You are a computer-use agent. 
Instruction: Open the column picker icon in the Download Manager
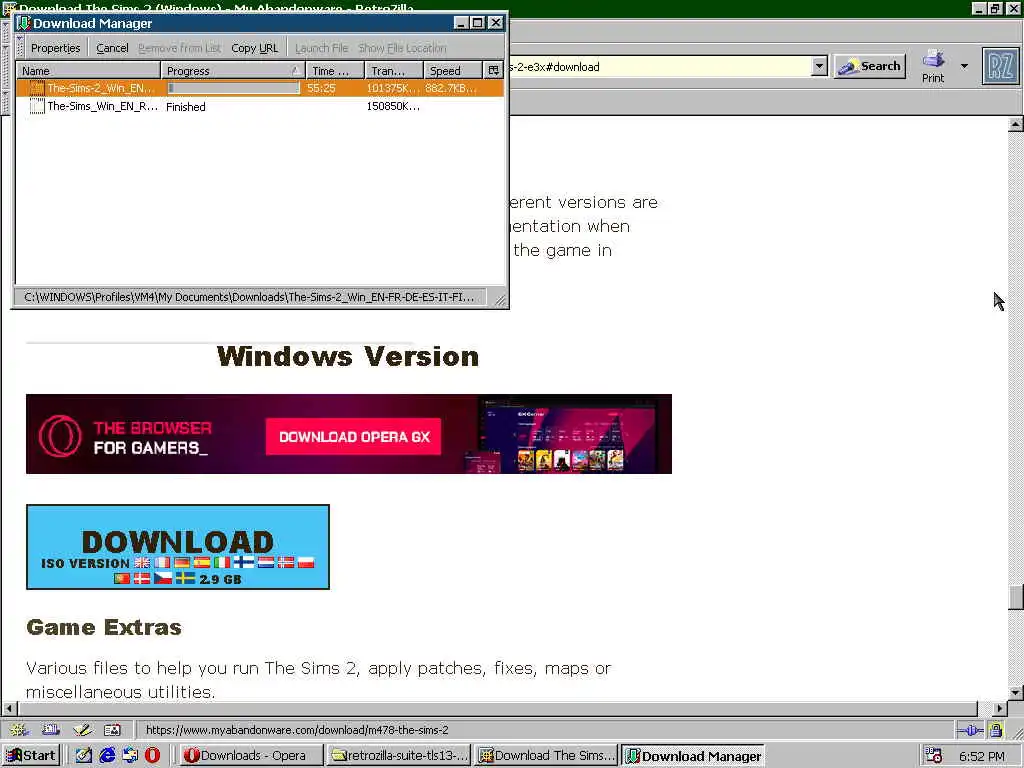[x=493, y=71]
